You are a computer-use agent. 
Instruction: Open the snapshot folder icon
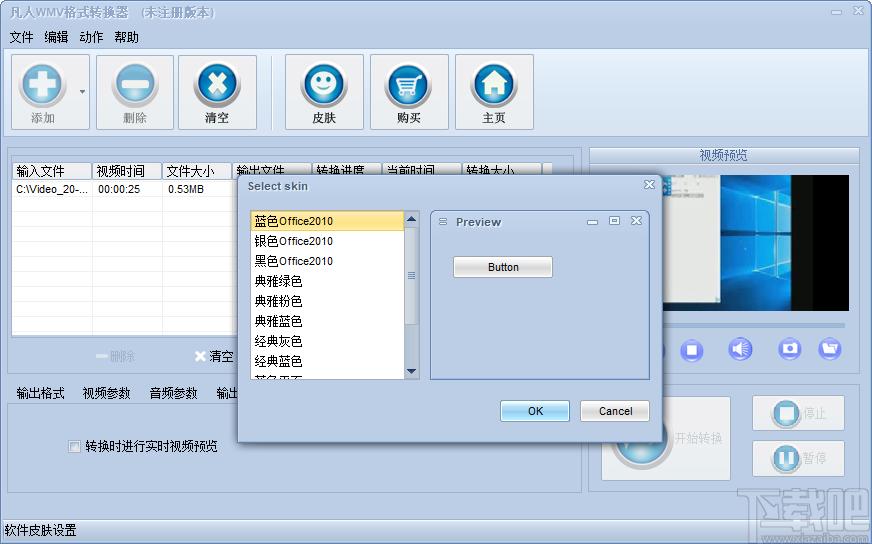[829, 349]
